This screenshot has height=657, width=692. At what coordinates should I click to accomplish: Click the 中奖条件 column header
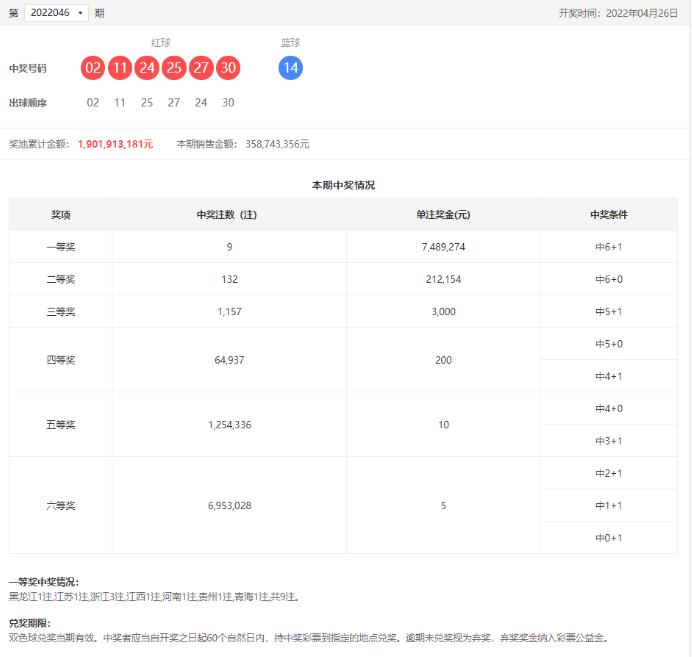coord(609,215)
